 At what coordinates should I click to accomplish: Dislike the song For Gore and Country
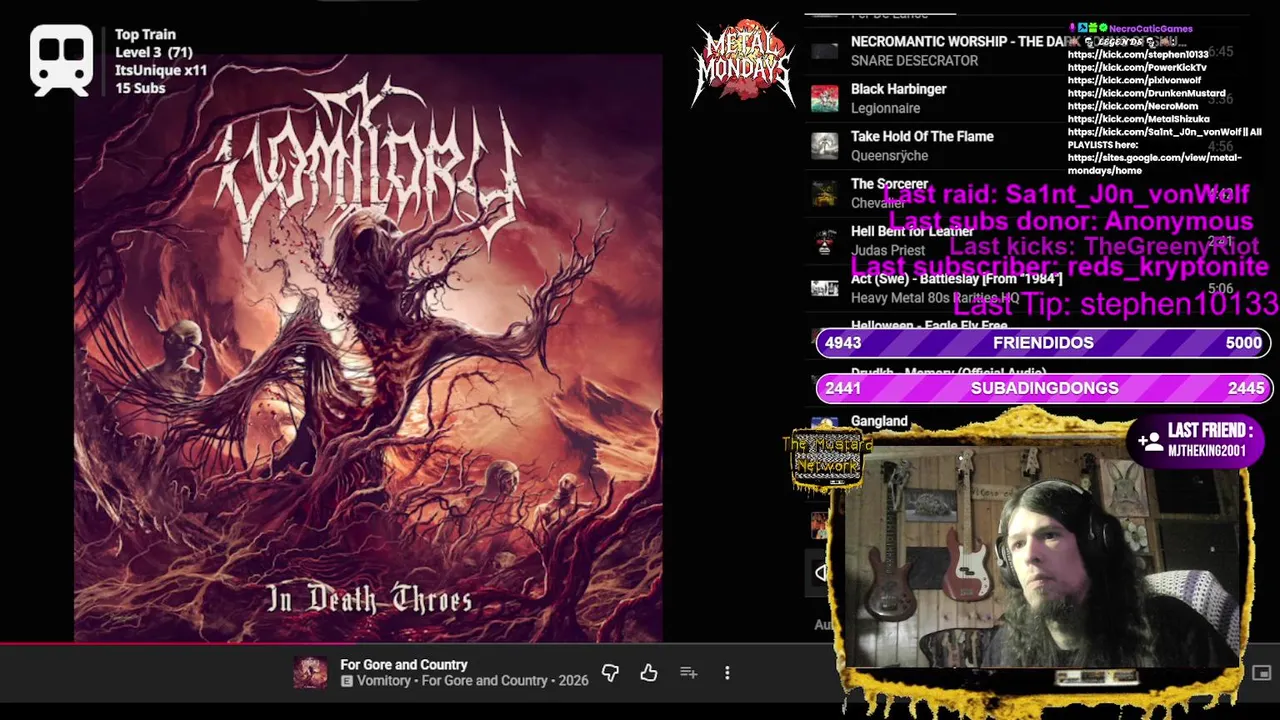click(610, 673)
